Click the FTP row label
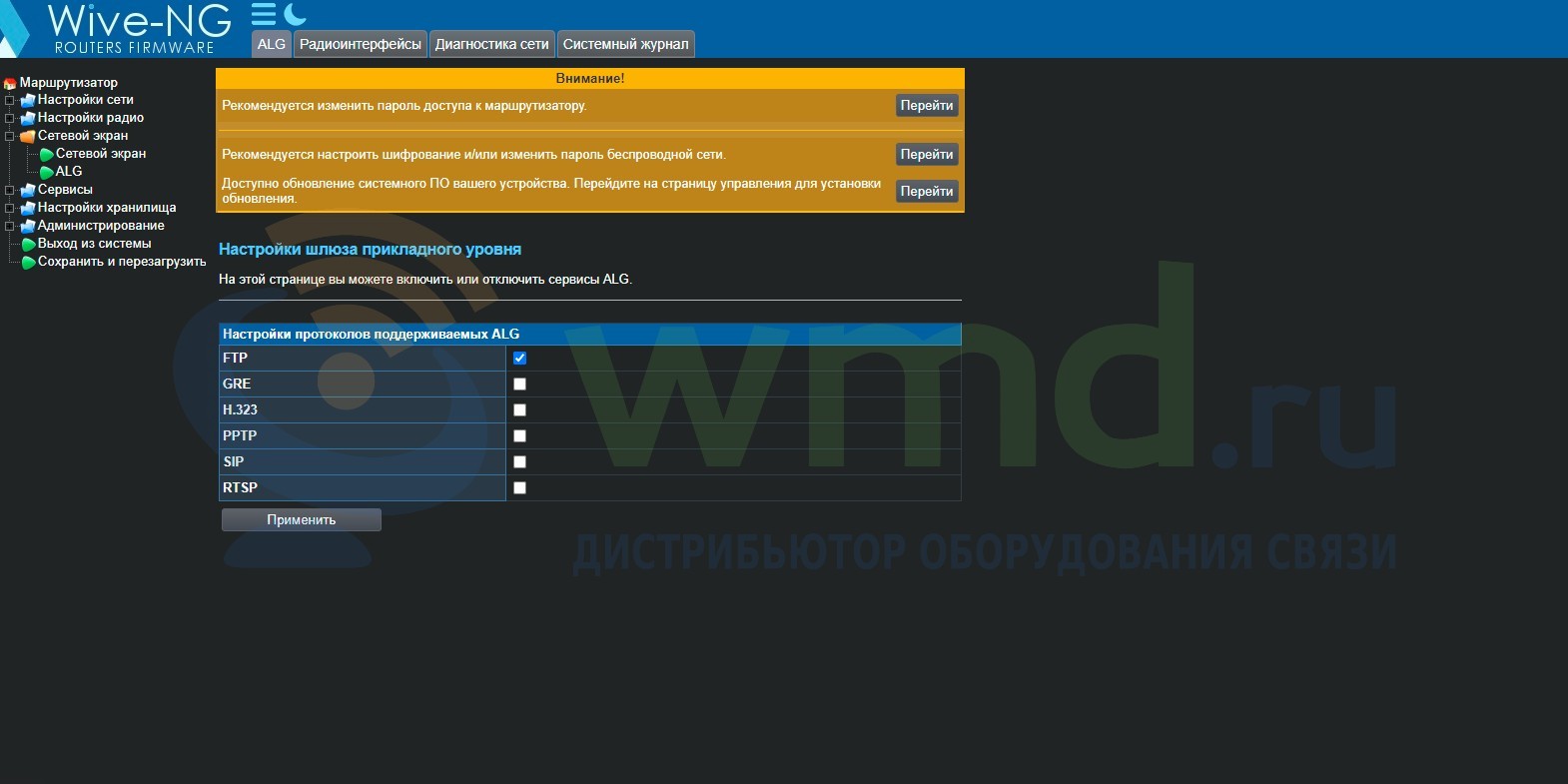Screen dimensions: 1568x784 tap(235, 358)
